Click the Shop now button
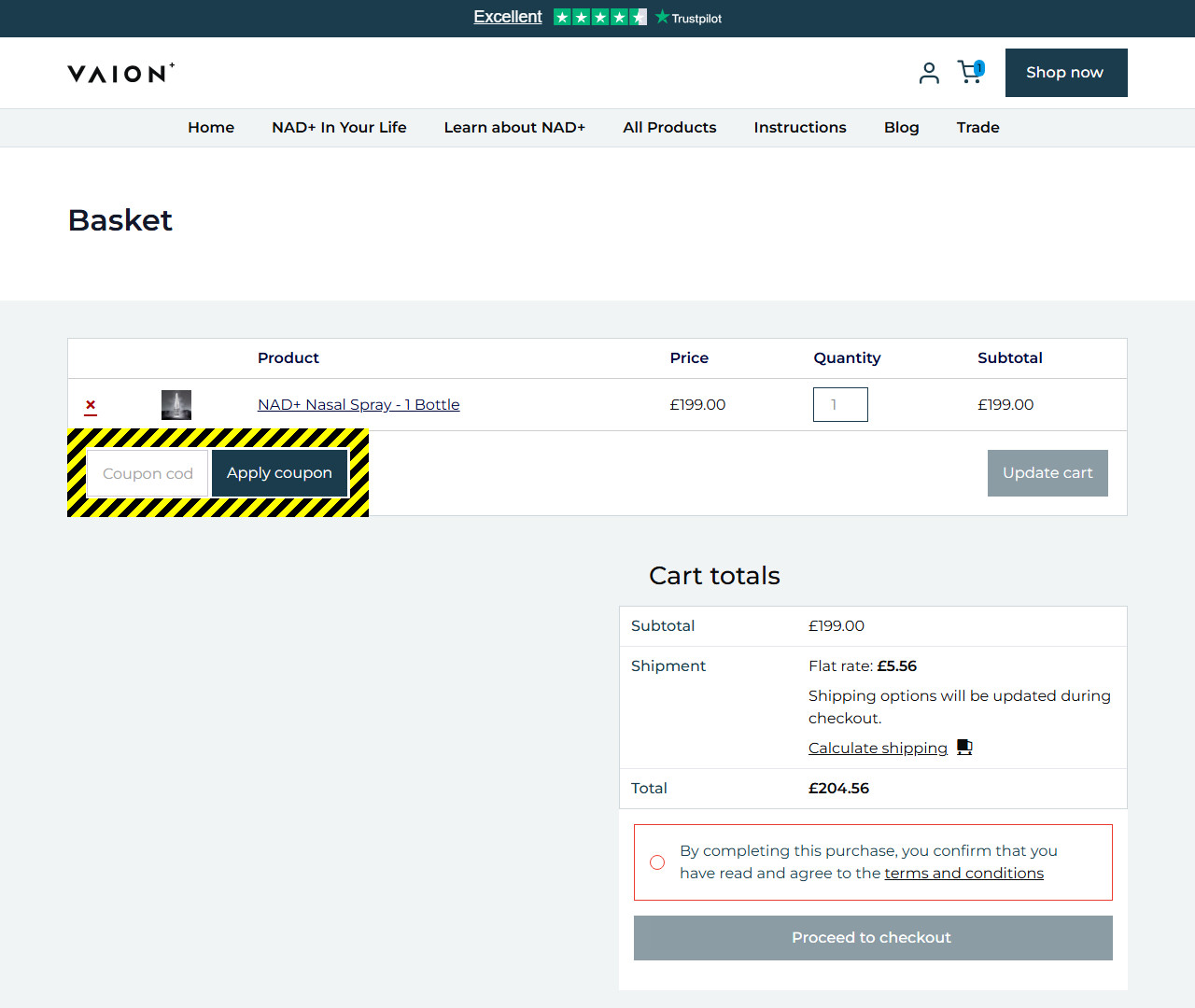This screenshot has height=1008, width=1195. (1066, 73)
